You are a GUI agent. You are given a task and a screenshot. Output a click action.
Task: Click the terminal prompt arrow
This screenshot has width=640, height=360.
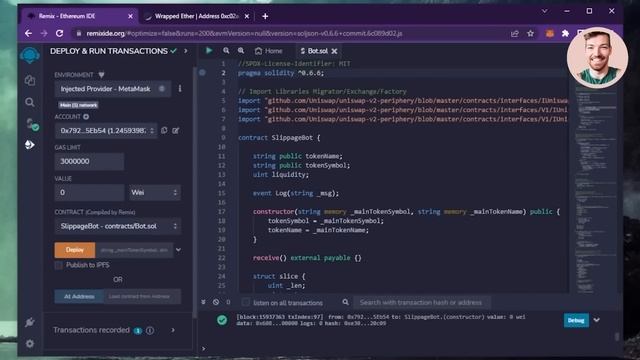click(204, 349)
